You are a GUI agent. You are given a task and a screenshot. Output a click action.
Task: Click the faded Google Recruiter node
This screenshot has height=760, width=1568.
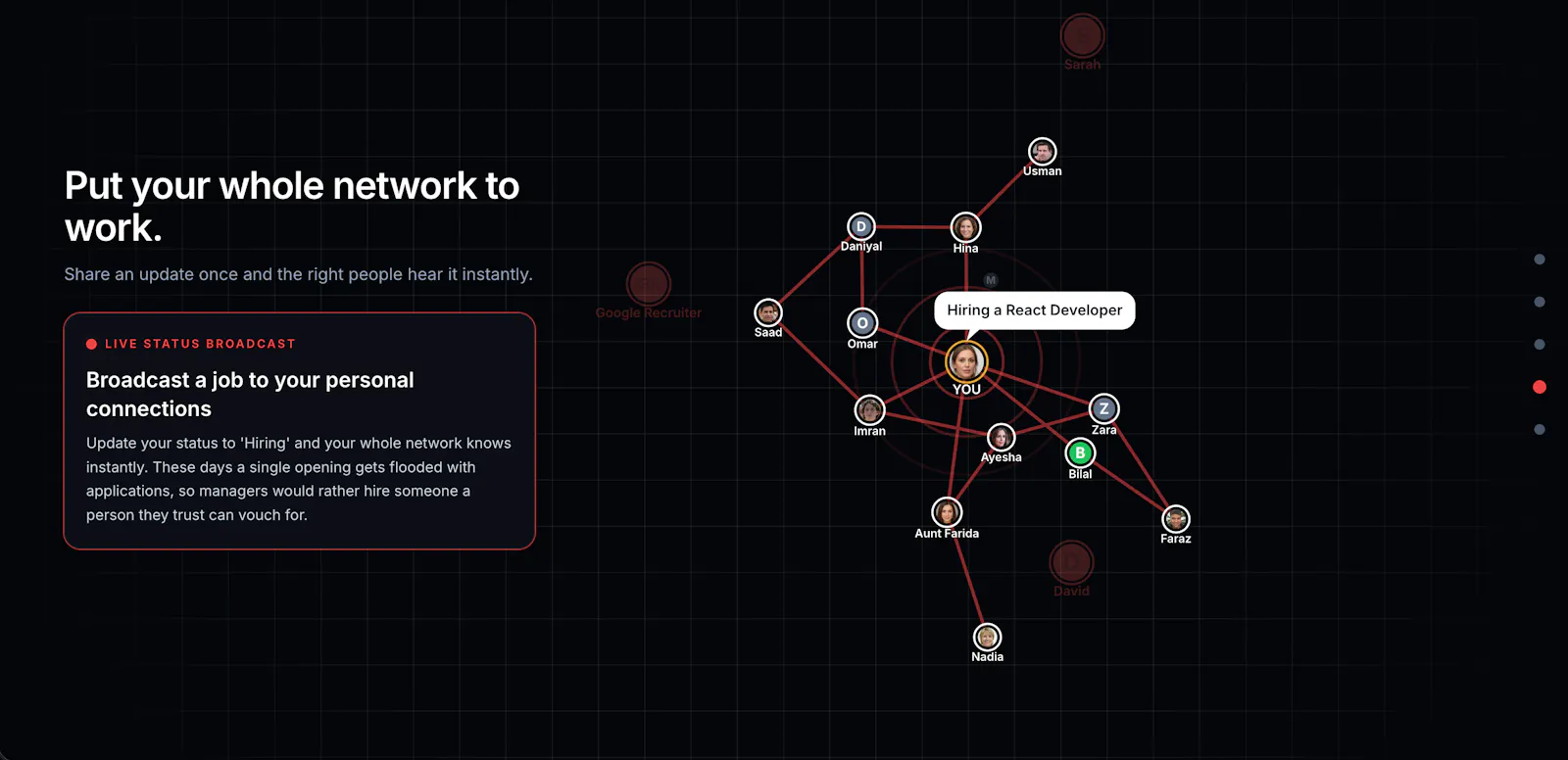[648, 284]
